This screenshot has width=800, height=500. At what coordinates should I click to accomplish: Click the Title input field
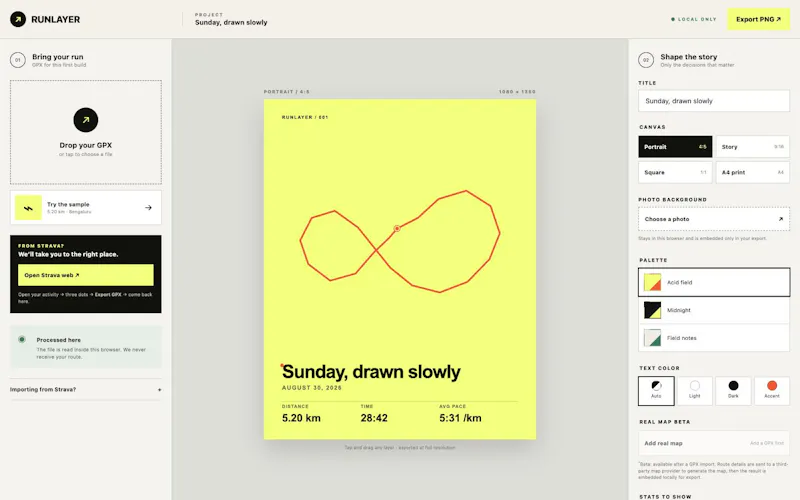(x=714, y=101)
